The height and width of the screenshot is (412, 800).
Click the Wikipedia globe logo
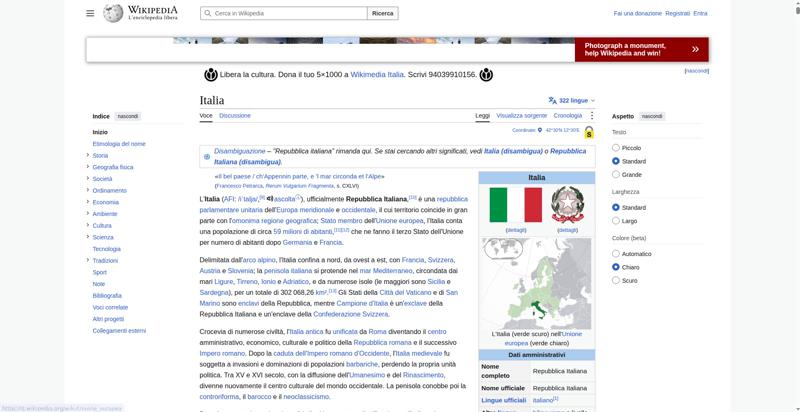[x=113, y=13]
